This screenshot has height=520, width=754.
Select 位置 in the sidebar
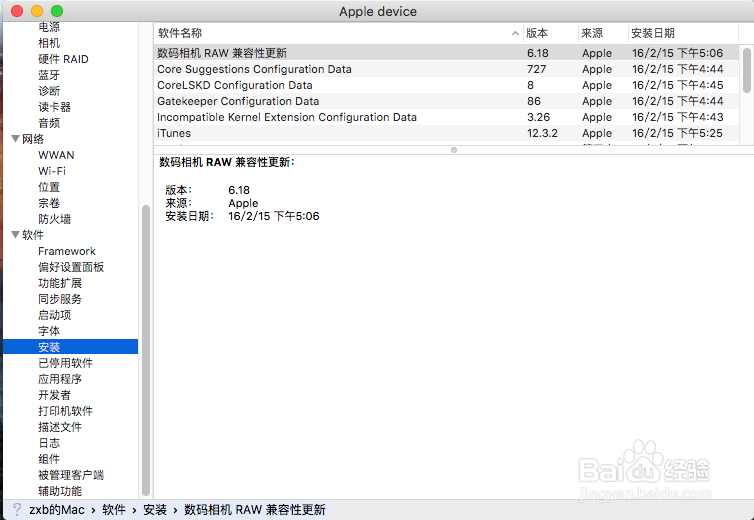pyautogui.click(x=49, y=187)
